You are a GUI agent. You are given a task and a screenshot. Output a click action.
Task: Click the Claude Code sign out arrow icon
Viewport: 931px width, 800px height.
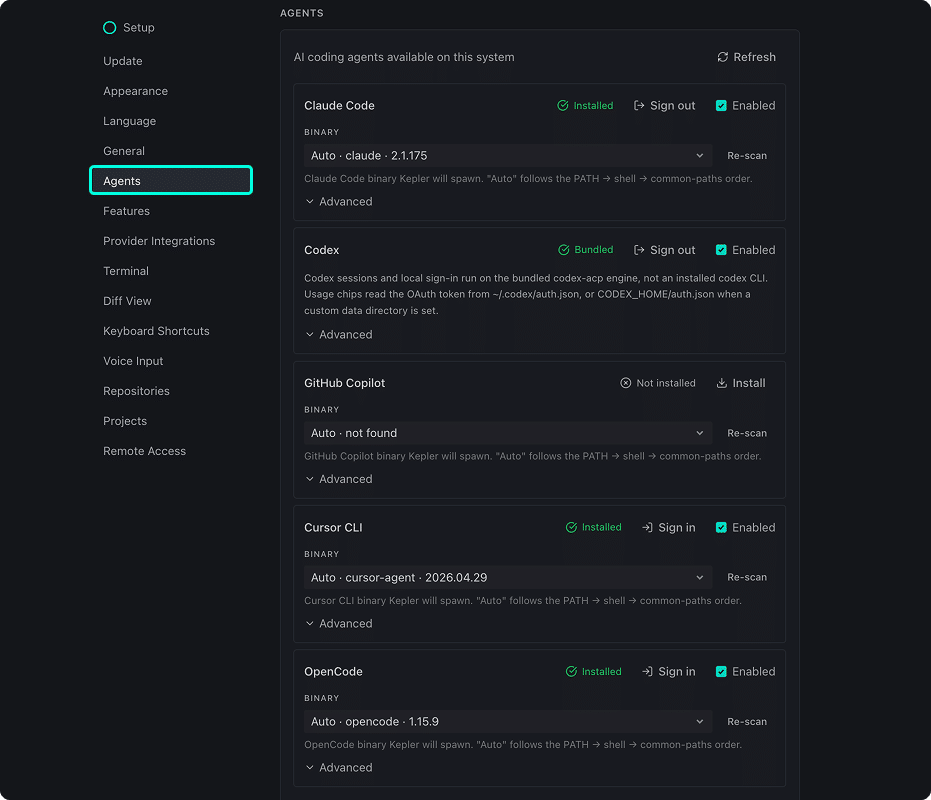pos(639,106)
